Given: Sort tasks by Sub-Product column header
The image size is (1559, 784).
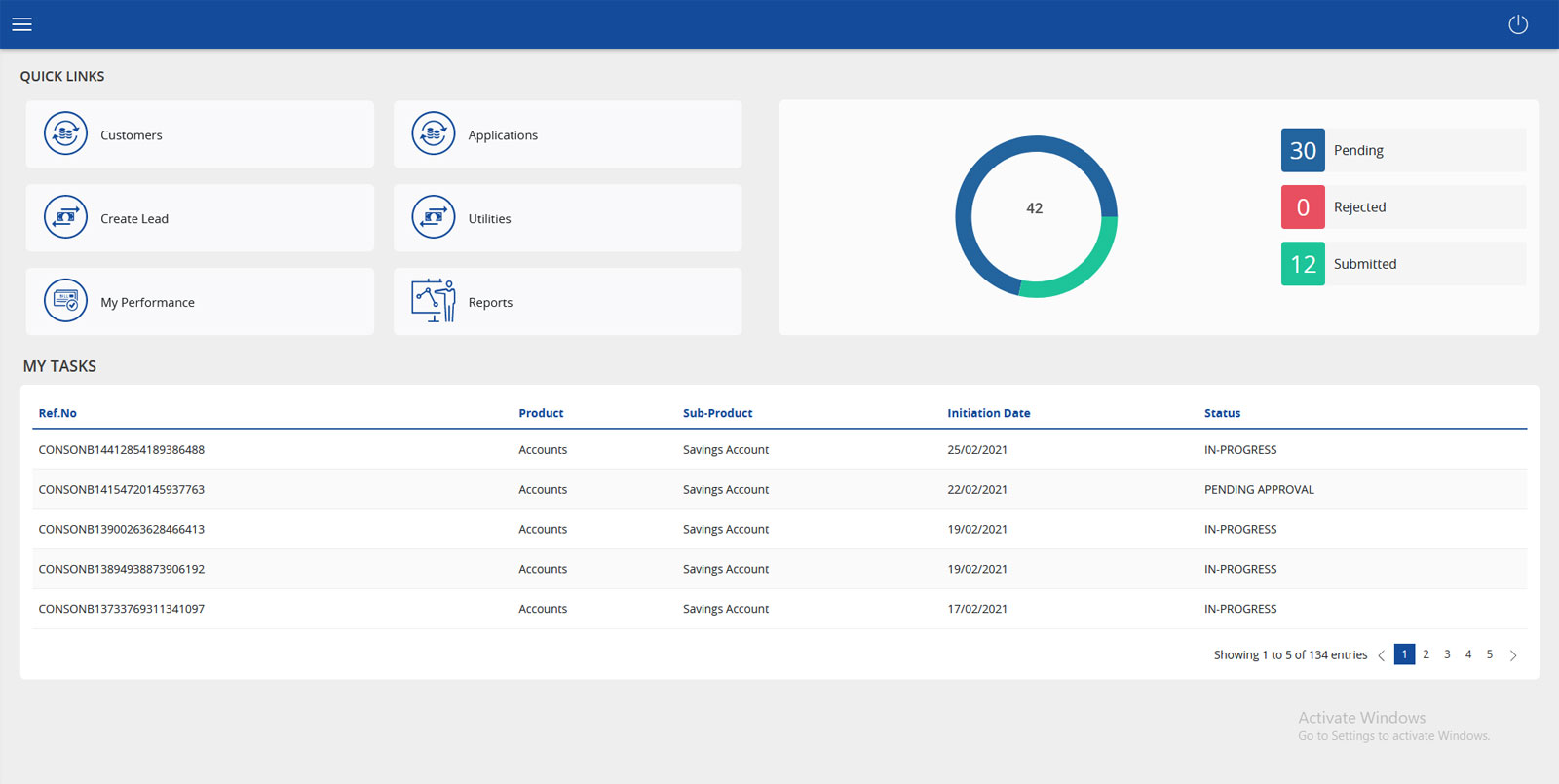Looking at the screenshot, I should (717, 413).
